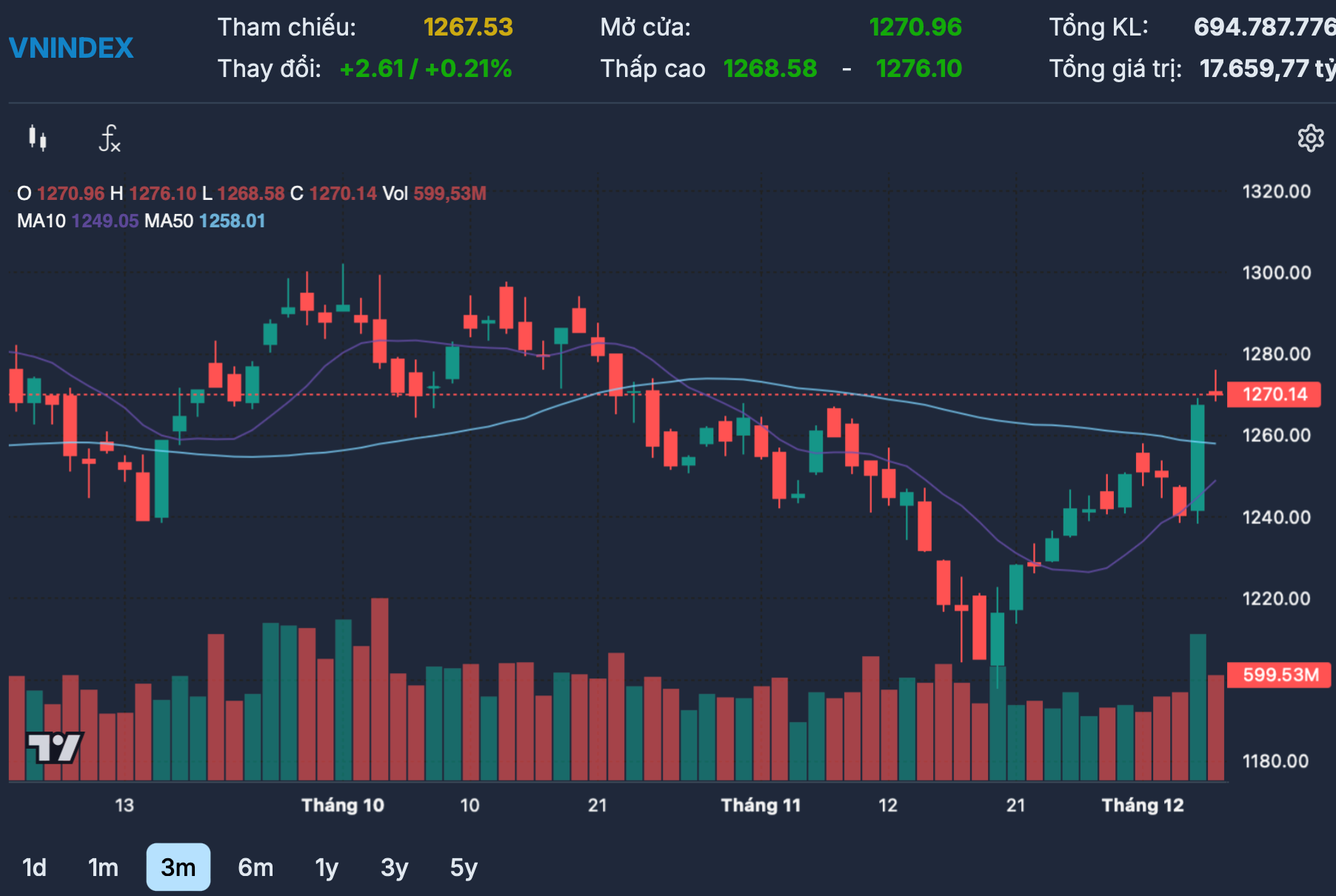Click the low value 1268.58 in header
Image resolution: width=1336 pixels, height=896 pixels.
click(x=770, y=69)
